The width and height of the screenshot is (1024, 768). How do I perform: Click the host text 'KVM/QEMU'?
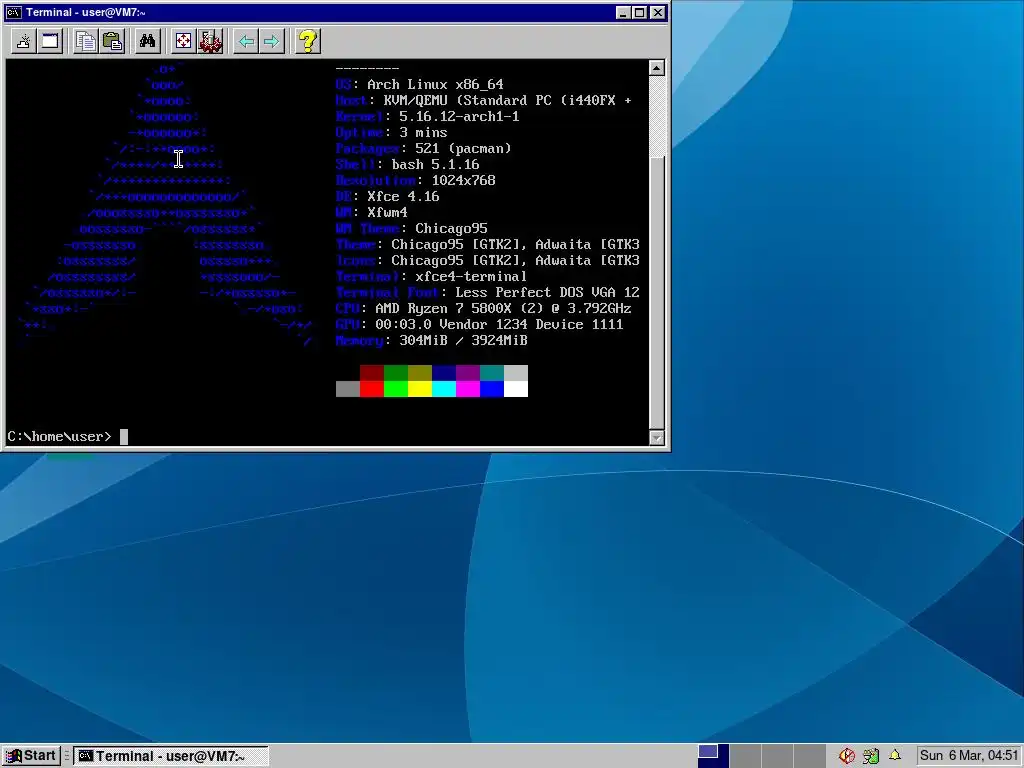[415, 101]
